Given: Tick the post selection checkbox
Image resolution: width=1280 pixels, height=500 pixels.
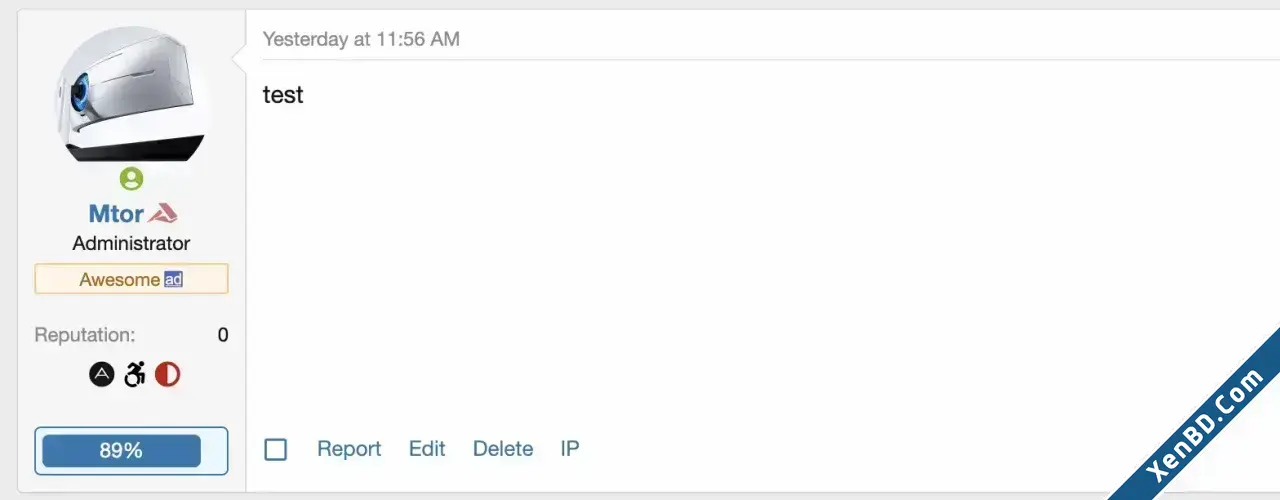Looking at the screenshot, I should pos(276,449).
